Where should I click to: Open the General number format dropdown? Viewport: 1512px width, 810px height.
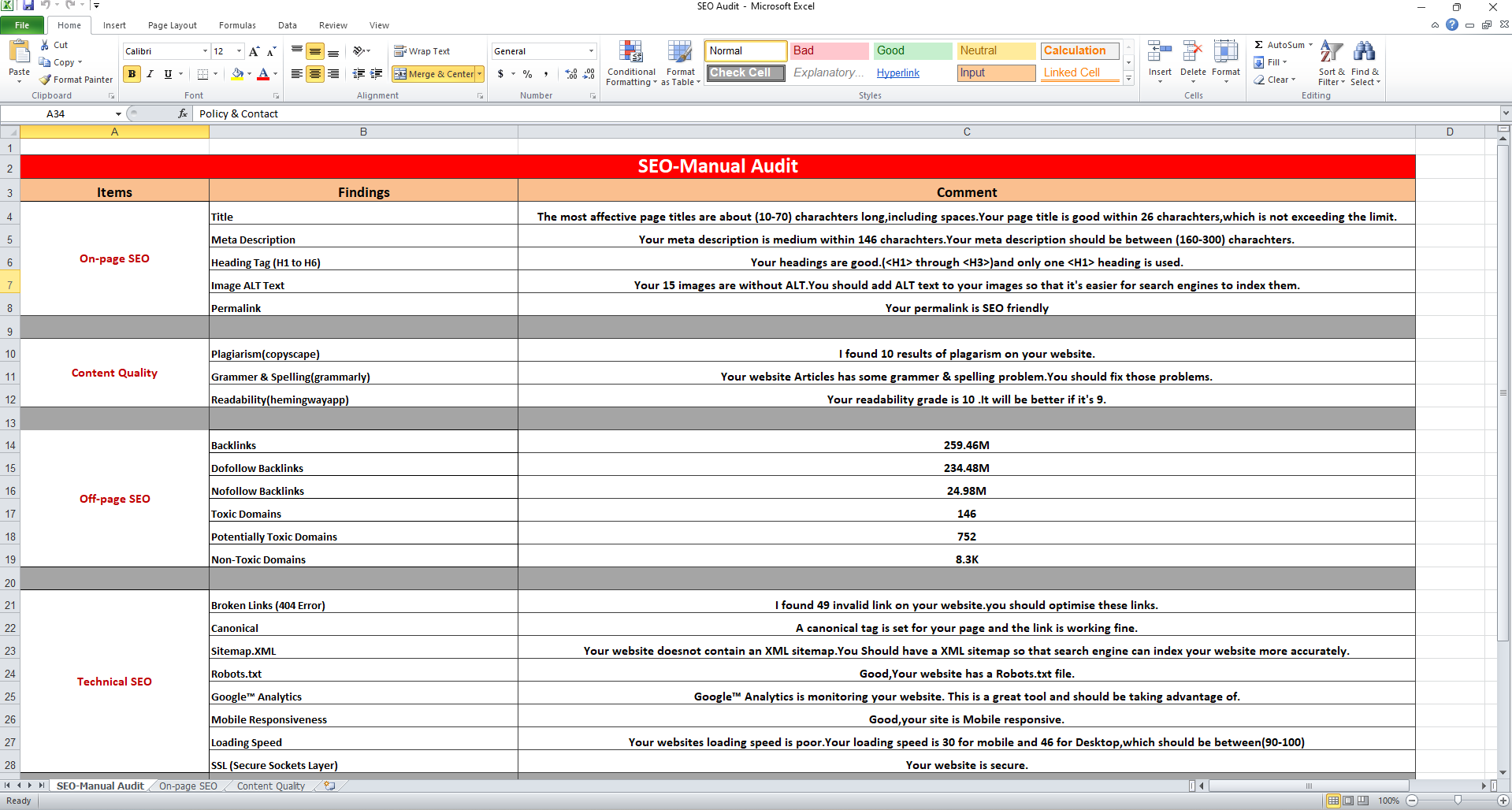click(x=591, y=51)
